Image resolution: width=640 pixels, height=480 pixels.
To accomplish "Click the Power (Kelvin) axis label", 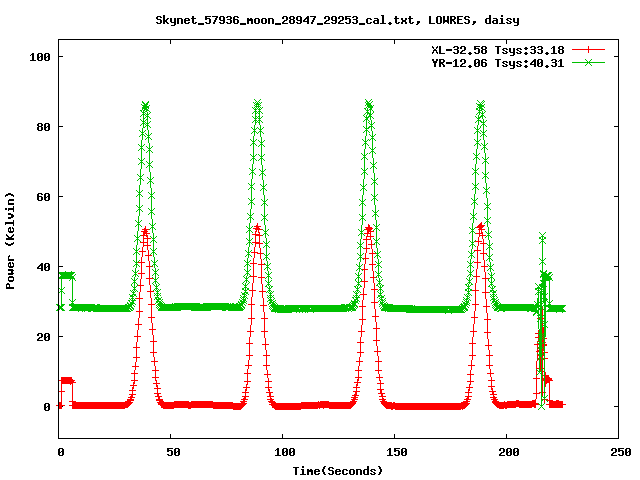I will 10,241.
